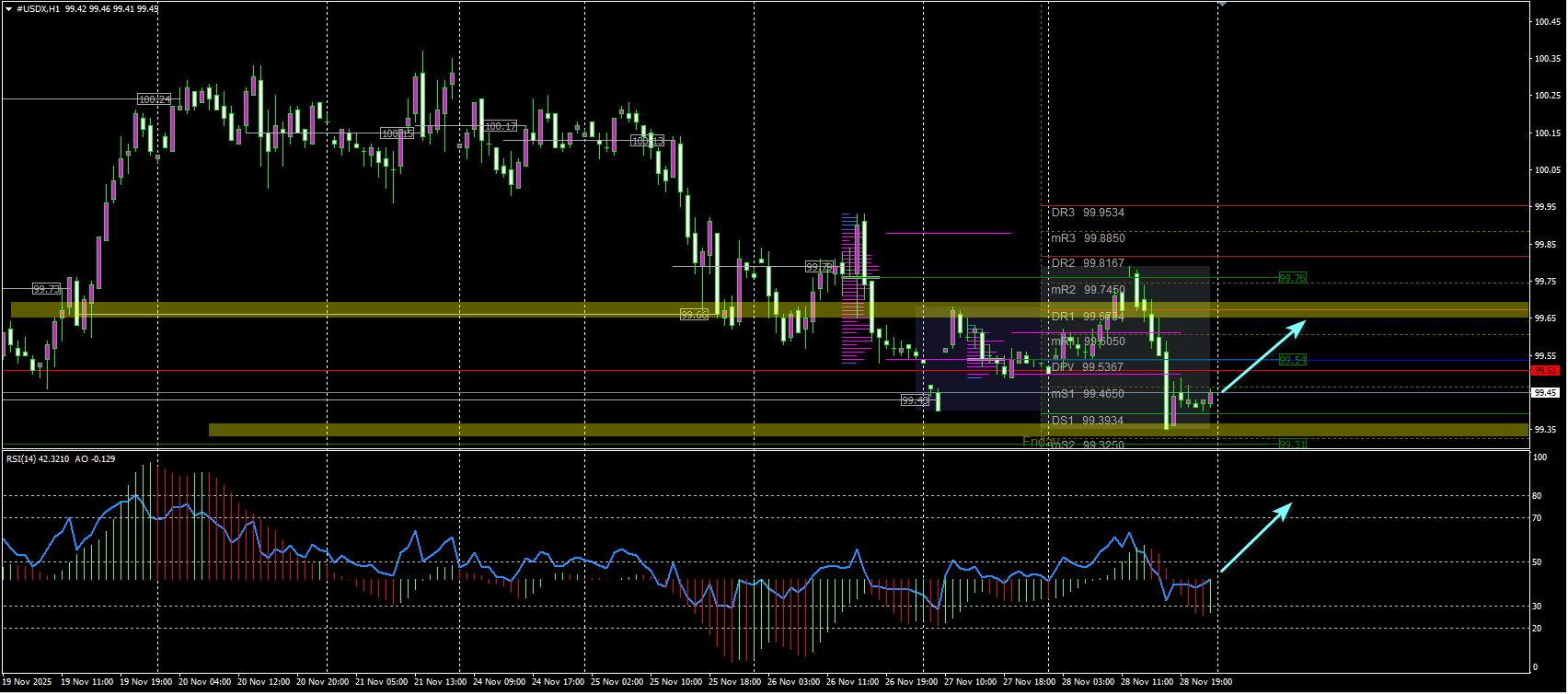Click the white 99.45 current price tag

tap(1545, 393)
